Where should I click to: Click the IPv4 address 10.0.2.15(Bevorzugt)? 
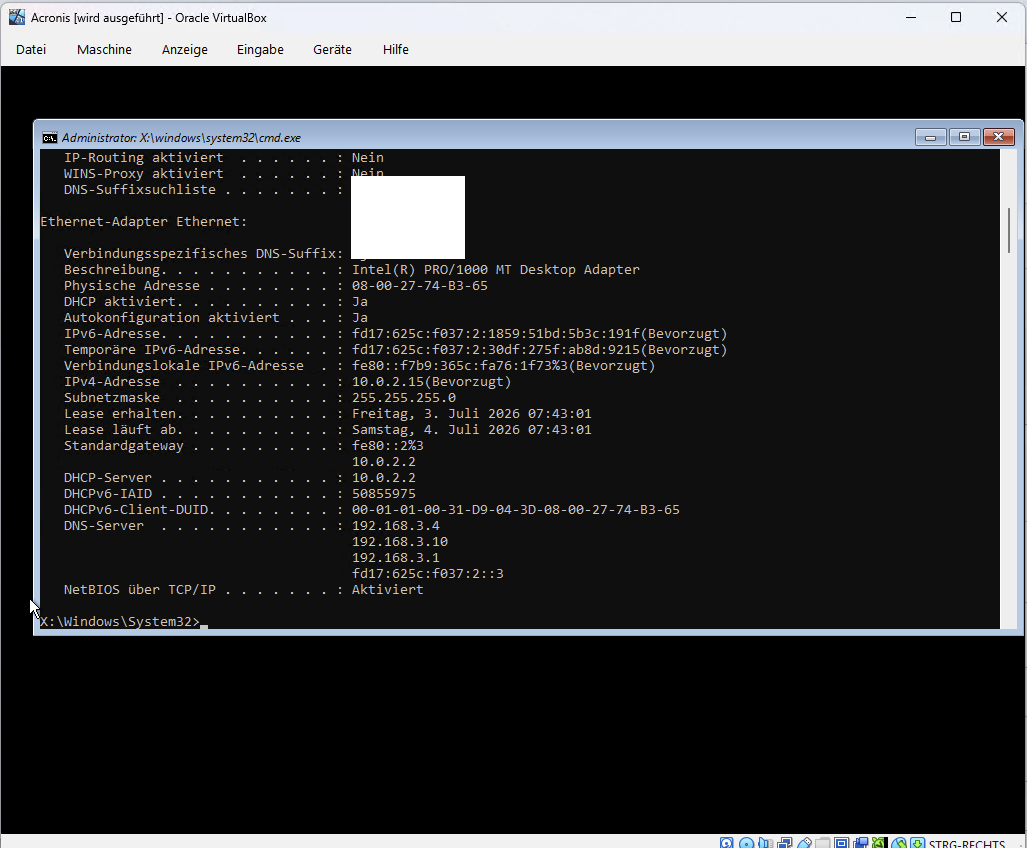click(432, 382)
